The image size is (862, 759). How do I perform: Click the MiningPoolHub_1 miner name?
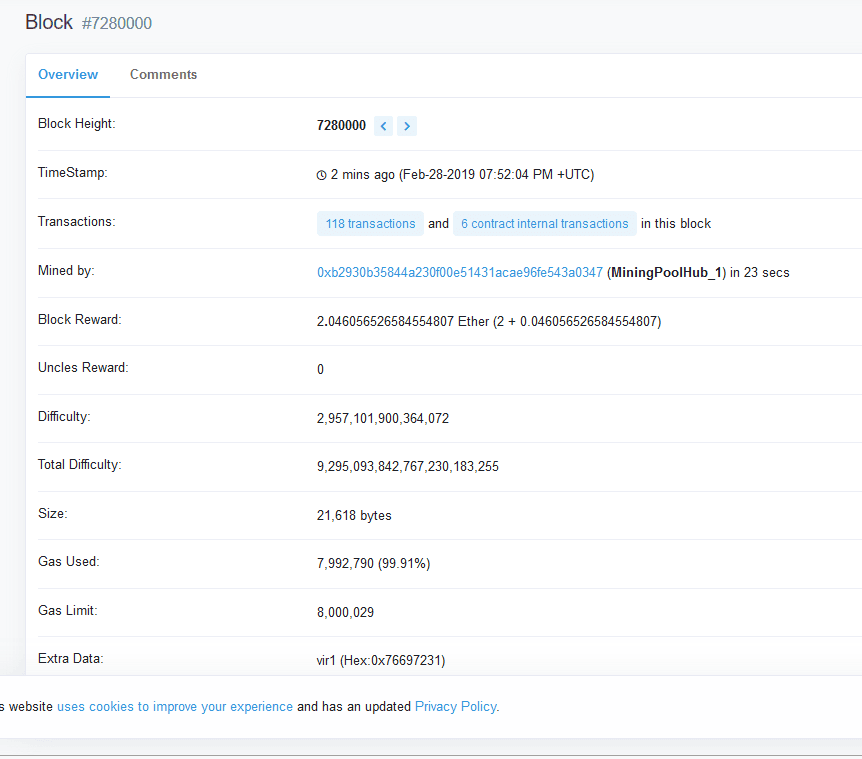coord(666,272)
